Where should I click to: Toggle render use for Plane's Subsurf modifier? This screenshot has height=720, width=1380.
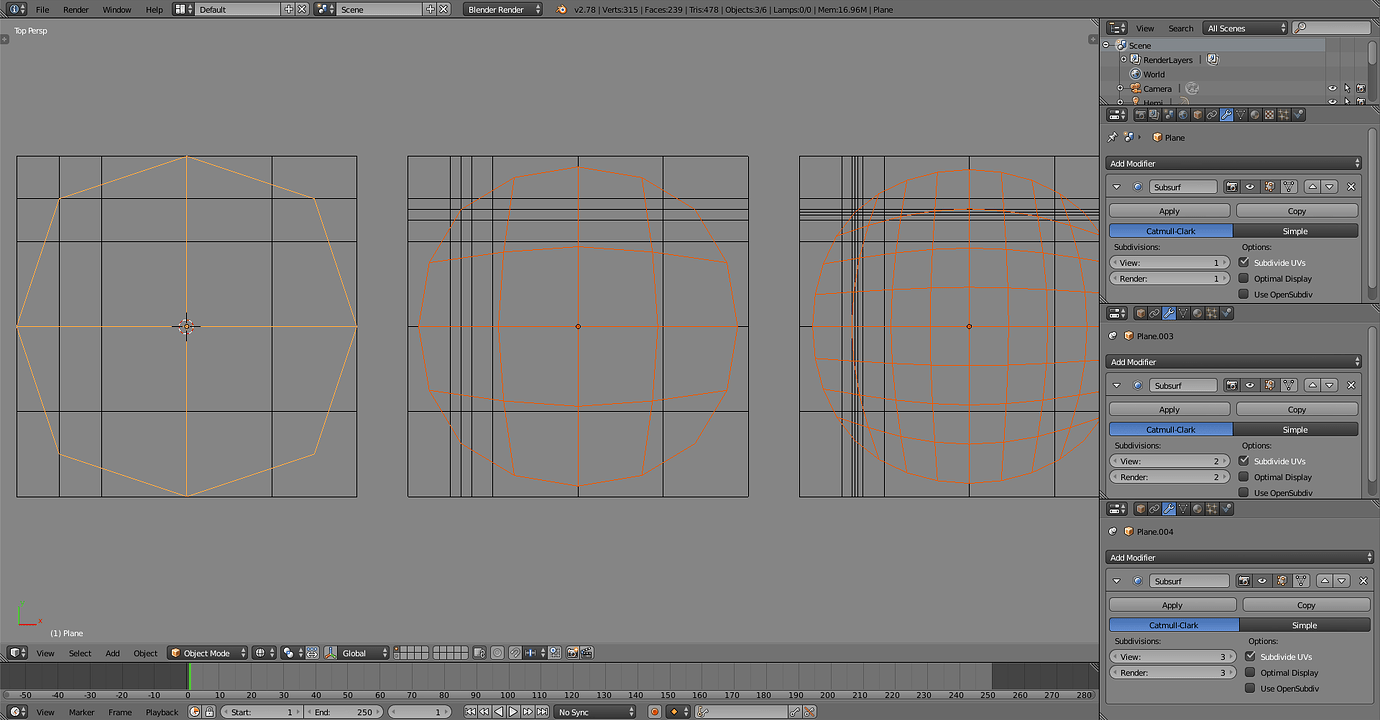coord(1232,187)
